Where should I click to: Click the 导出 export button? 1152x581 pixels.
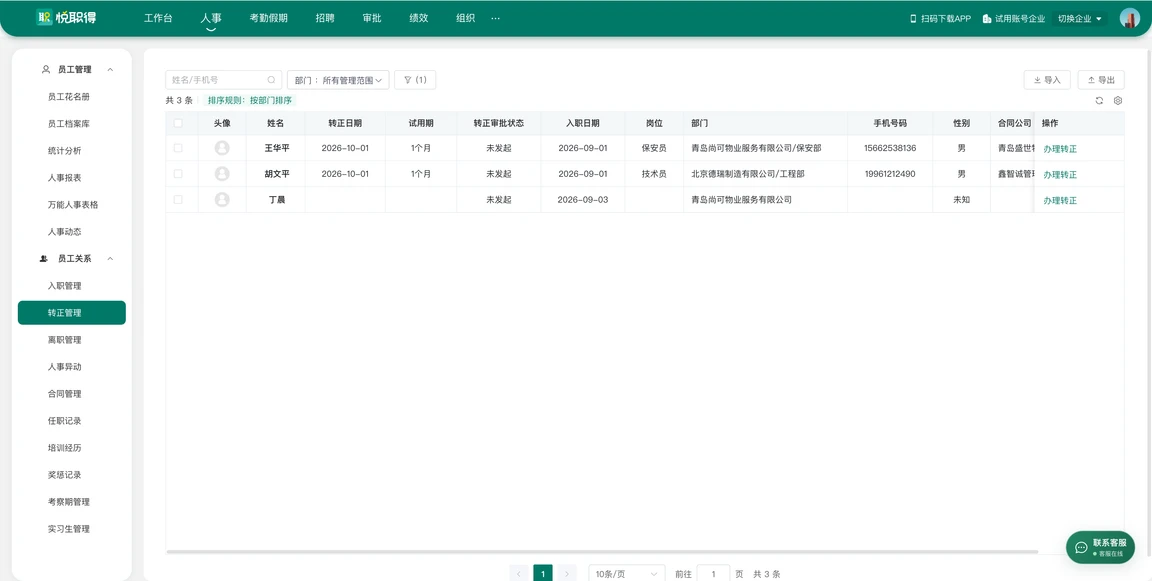point(1101,79)
